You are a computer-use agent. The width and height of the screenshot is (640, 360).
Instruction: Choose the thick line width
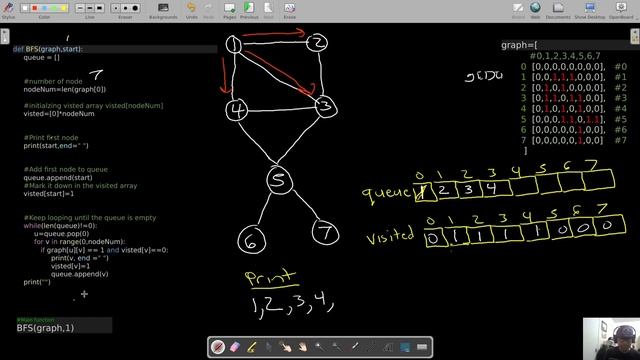(99, 8)
